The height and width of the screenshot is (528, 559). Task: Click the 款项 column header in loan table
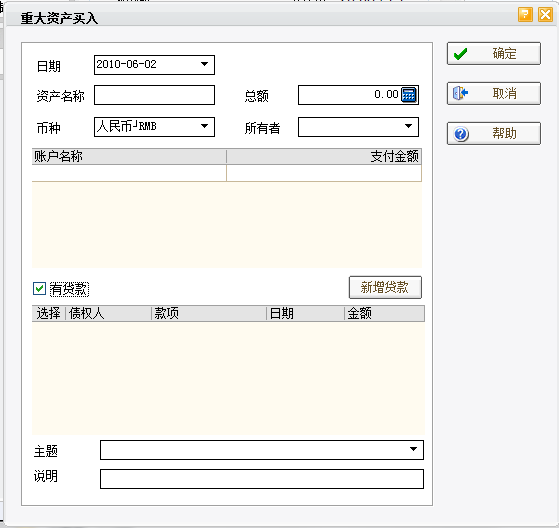tap(209, 314)
